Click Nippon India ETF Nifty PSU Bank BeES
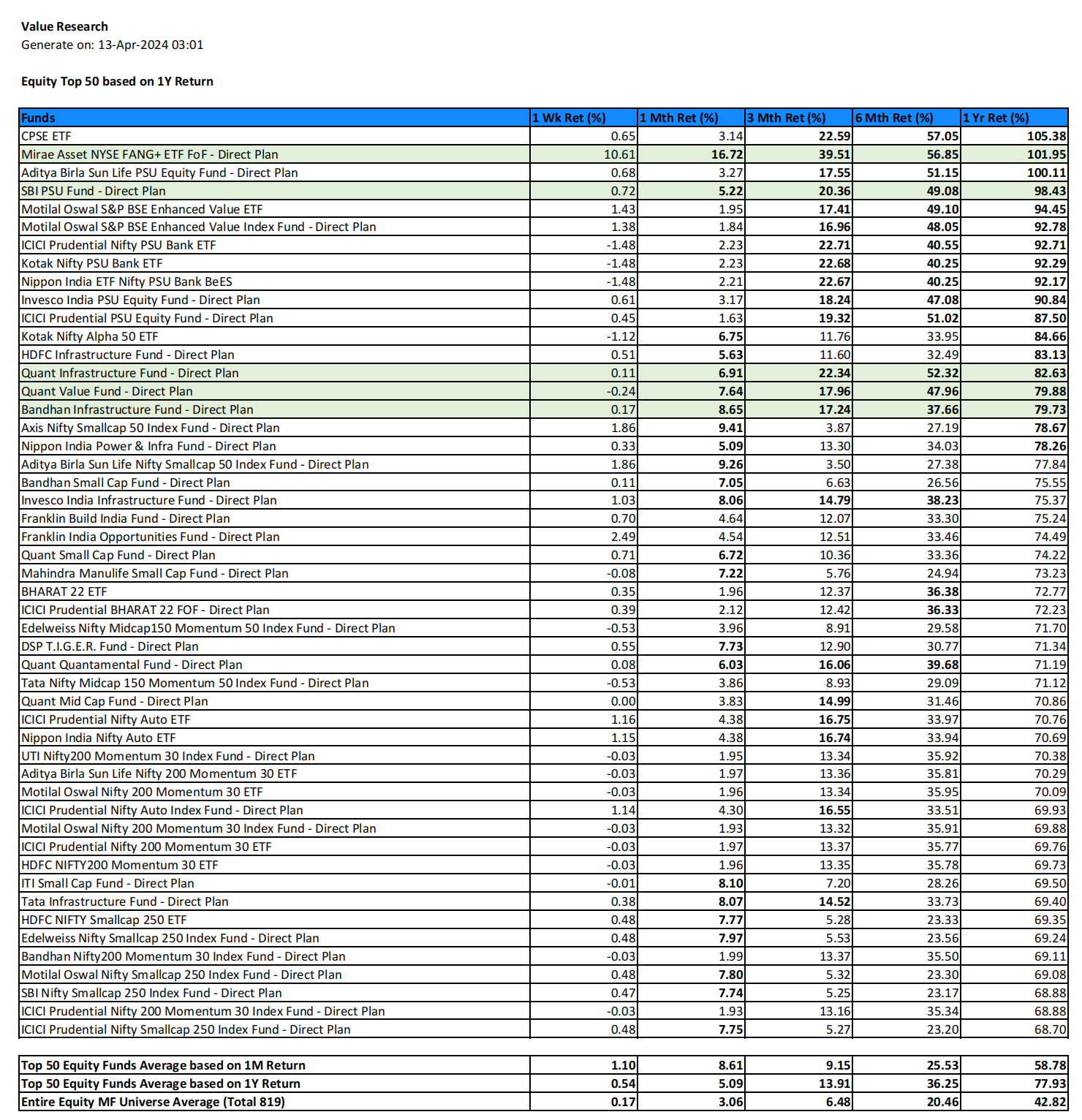 126,281
